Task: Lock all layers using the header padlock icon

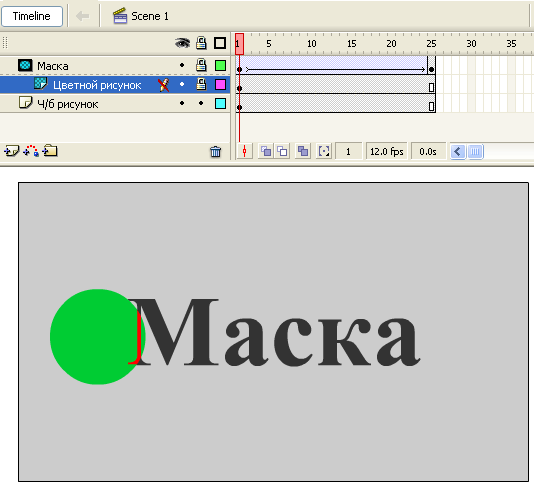Action: click(201, 43)
